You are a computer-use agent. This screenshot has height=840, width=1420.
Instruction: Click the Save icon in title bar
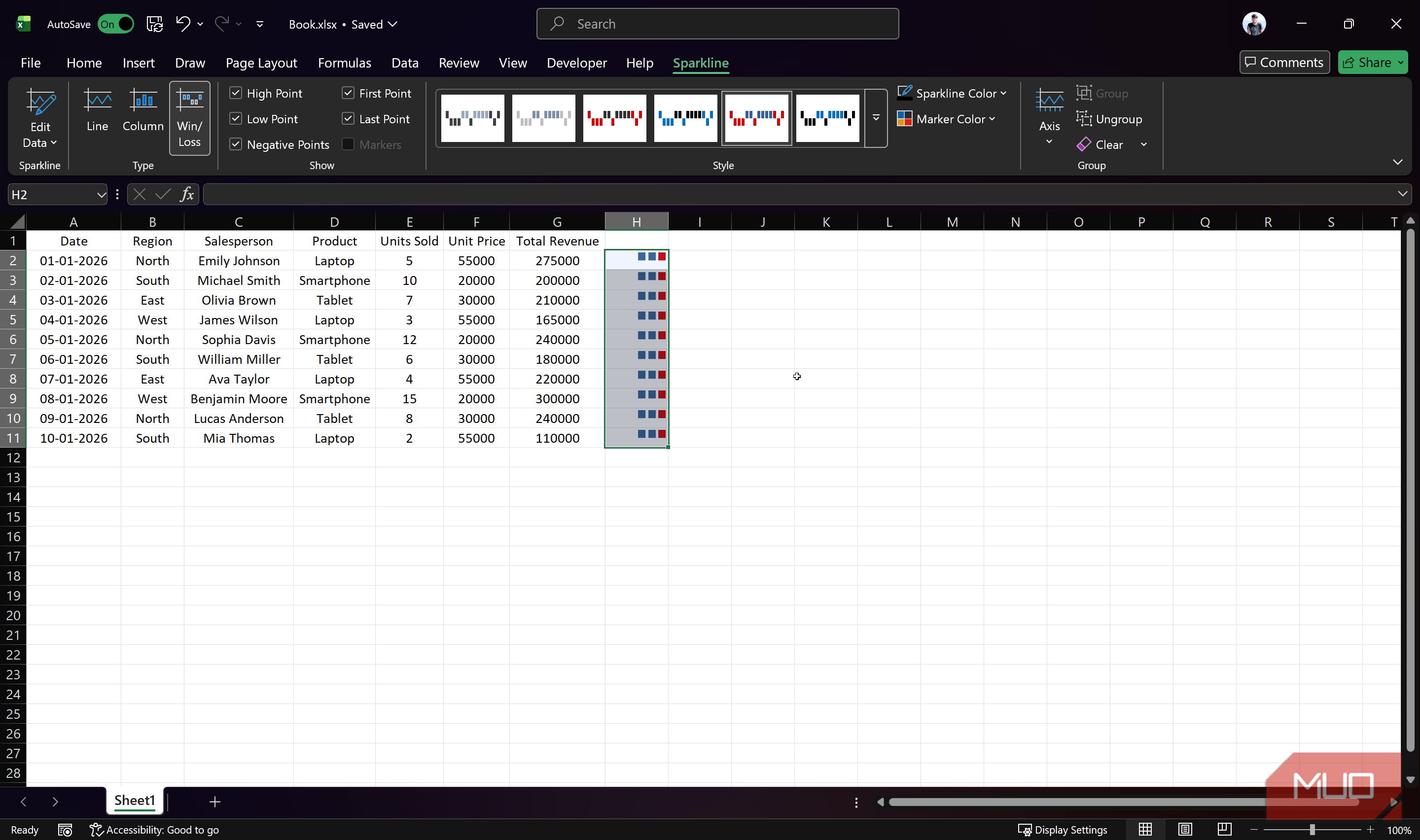click(x=154, y=24)
